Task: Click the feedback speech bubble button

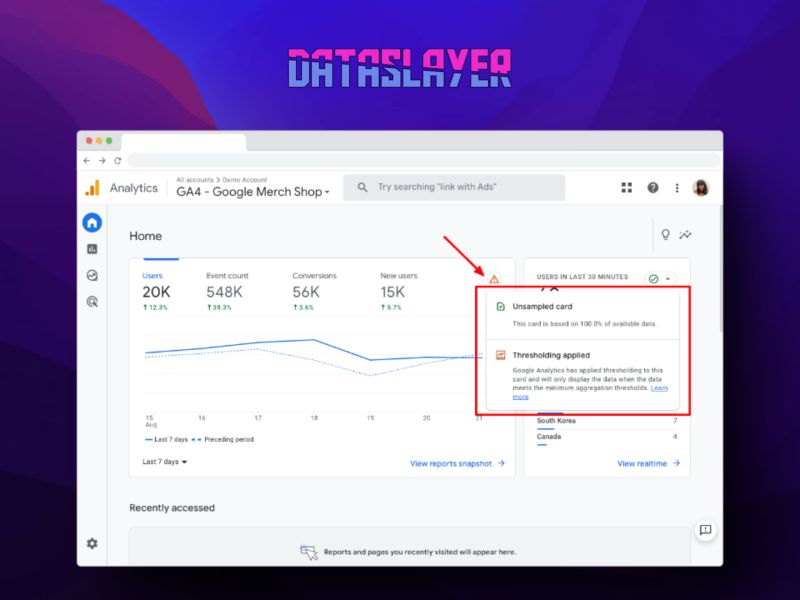Action: pos(706,530)
